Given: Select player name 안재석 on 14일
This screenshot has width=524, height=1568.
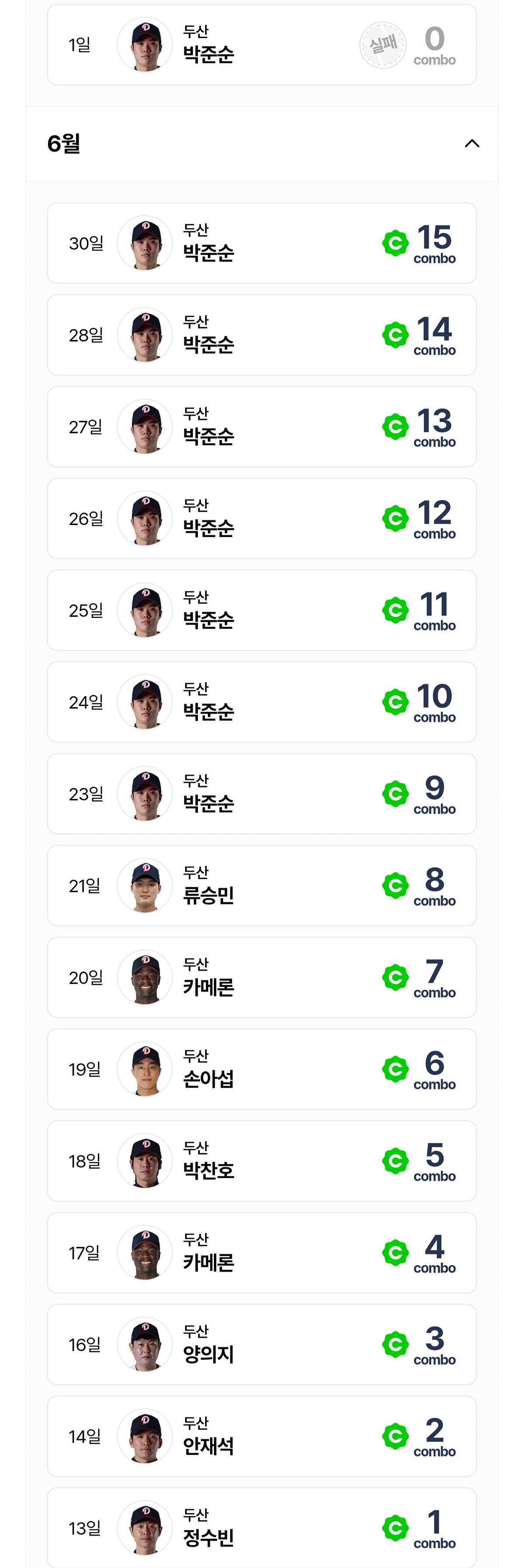Looking at the screenshot, I should coord(208,1446).
